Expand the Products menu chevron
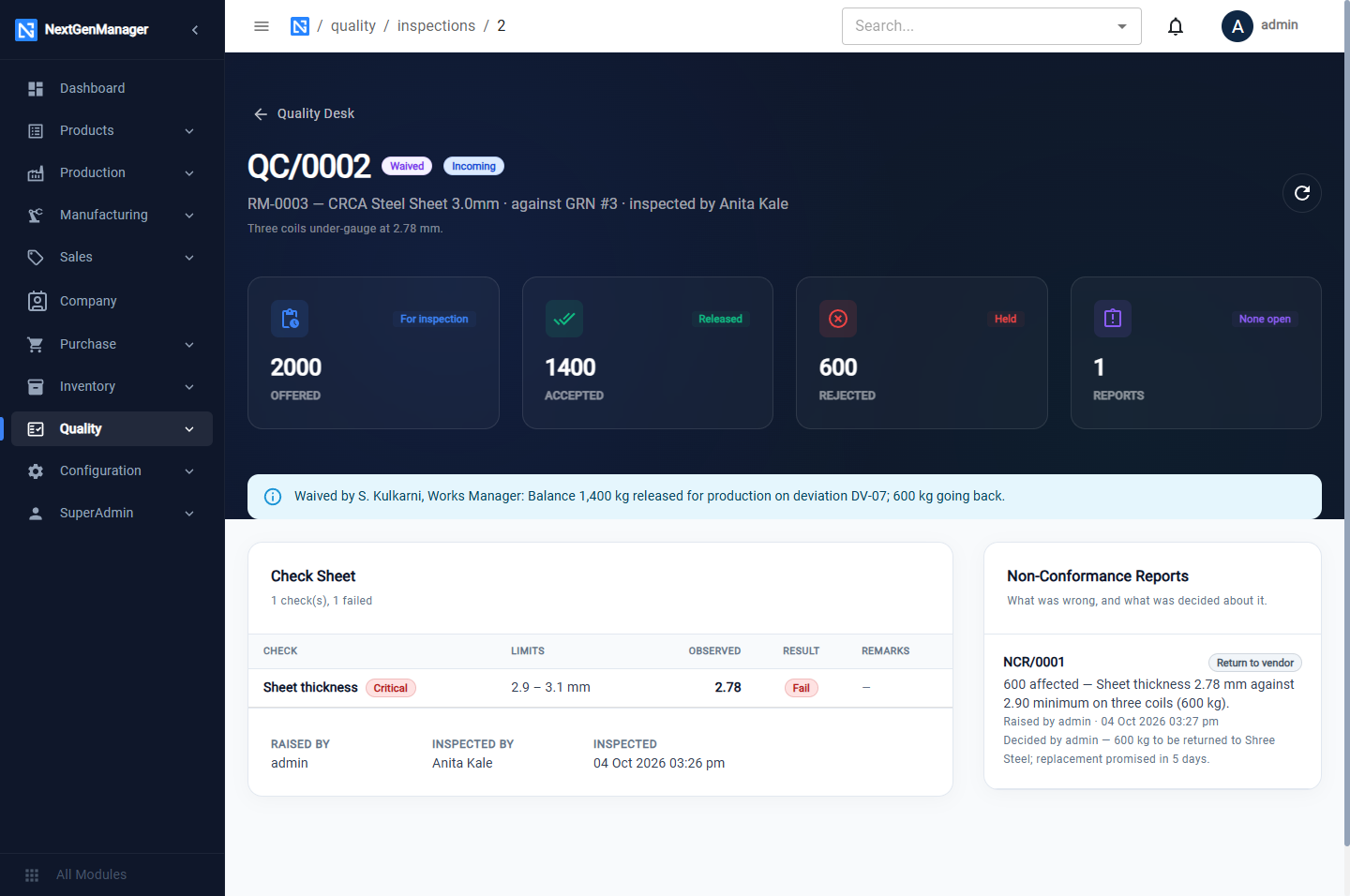This screenshot has width=1350, height=896. point(189,131)
